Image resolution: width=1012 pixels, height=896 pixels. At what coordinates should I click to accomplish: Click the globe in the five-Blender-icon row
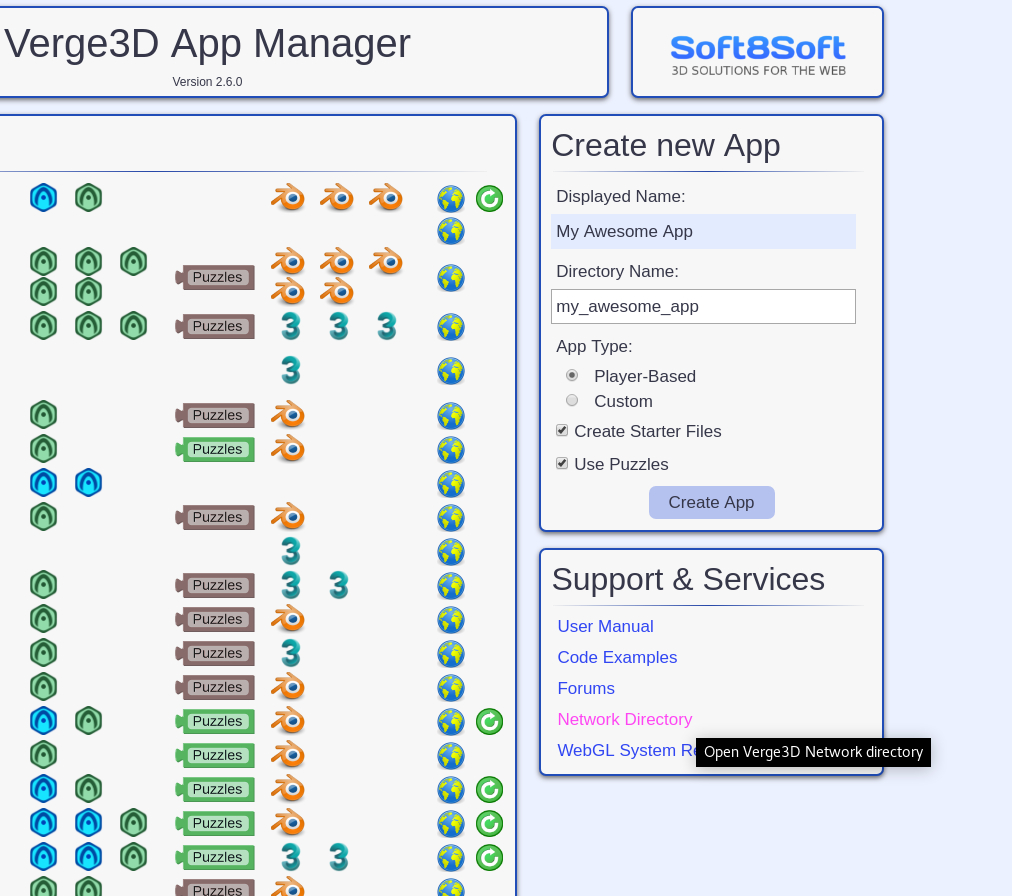(450, 278)
